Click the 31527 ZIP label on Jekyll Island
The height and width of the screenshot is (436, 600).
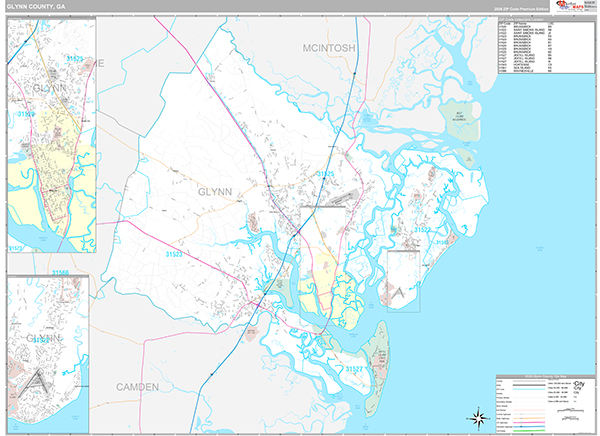click(354, 369)
